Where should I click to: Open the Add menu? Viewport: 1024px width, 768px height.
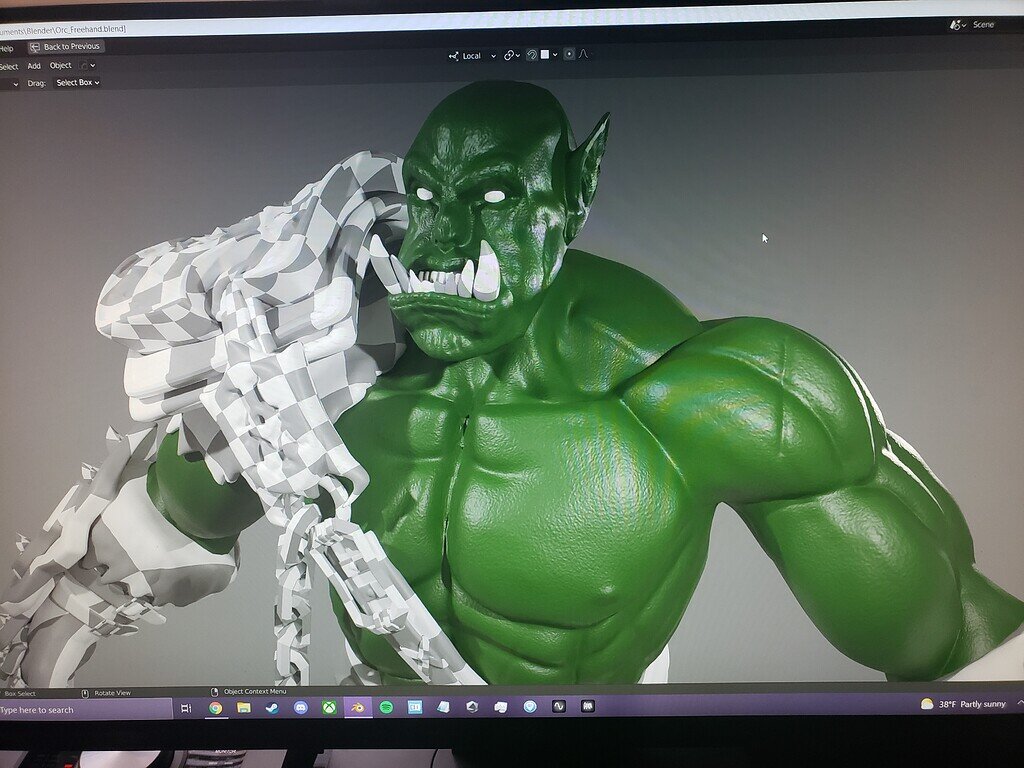pos(33,64)
